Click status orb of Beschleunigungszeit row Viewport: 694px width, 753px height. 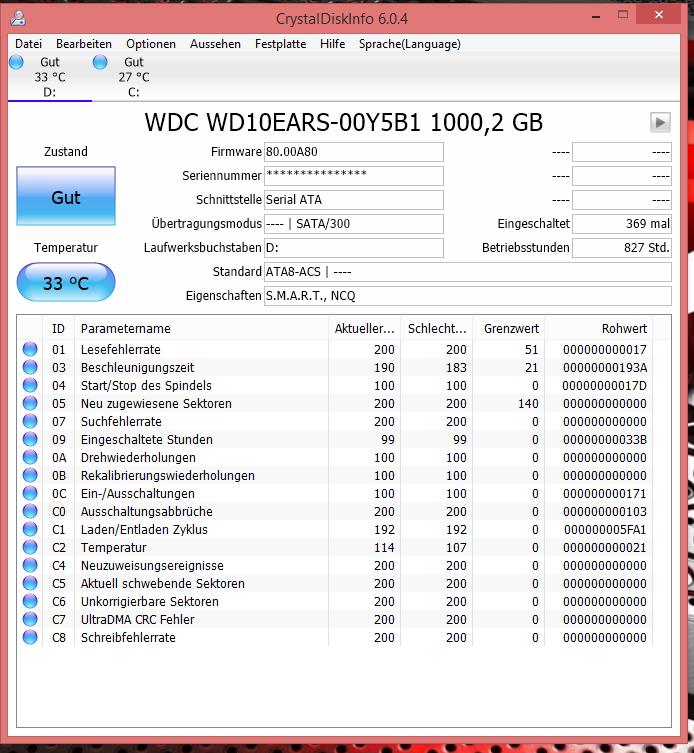click(30, 367)
